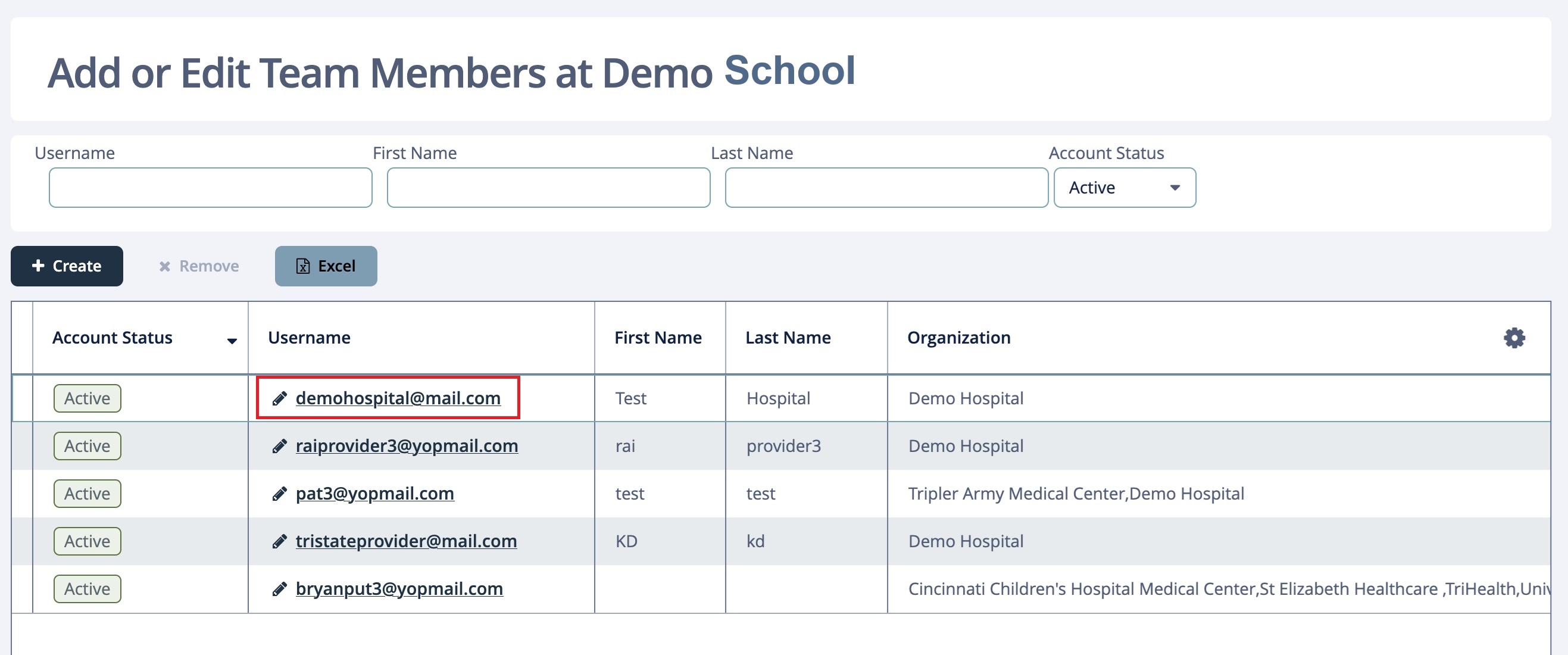Viewport: 1568px width, 655px height.
Task: Select 'Tripler Army Medical Center,Demo Hospital' cell
Action: point(1219,494)
